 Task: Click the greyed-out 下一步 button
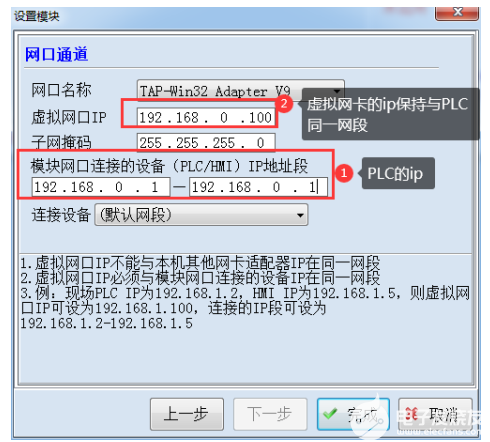[270, 414]
